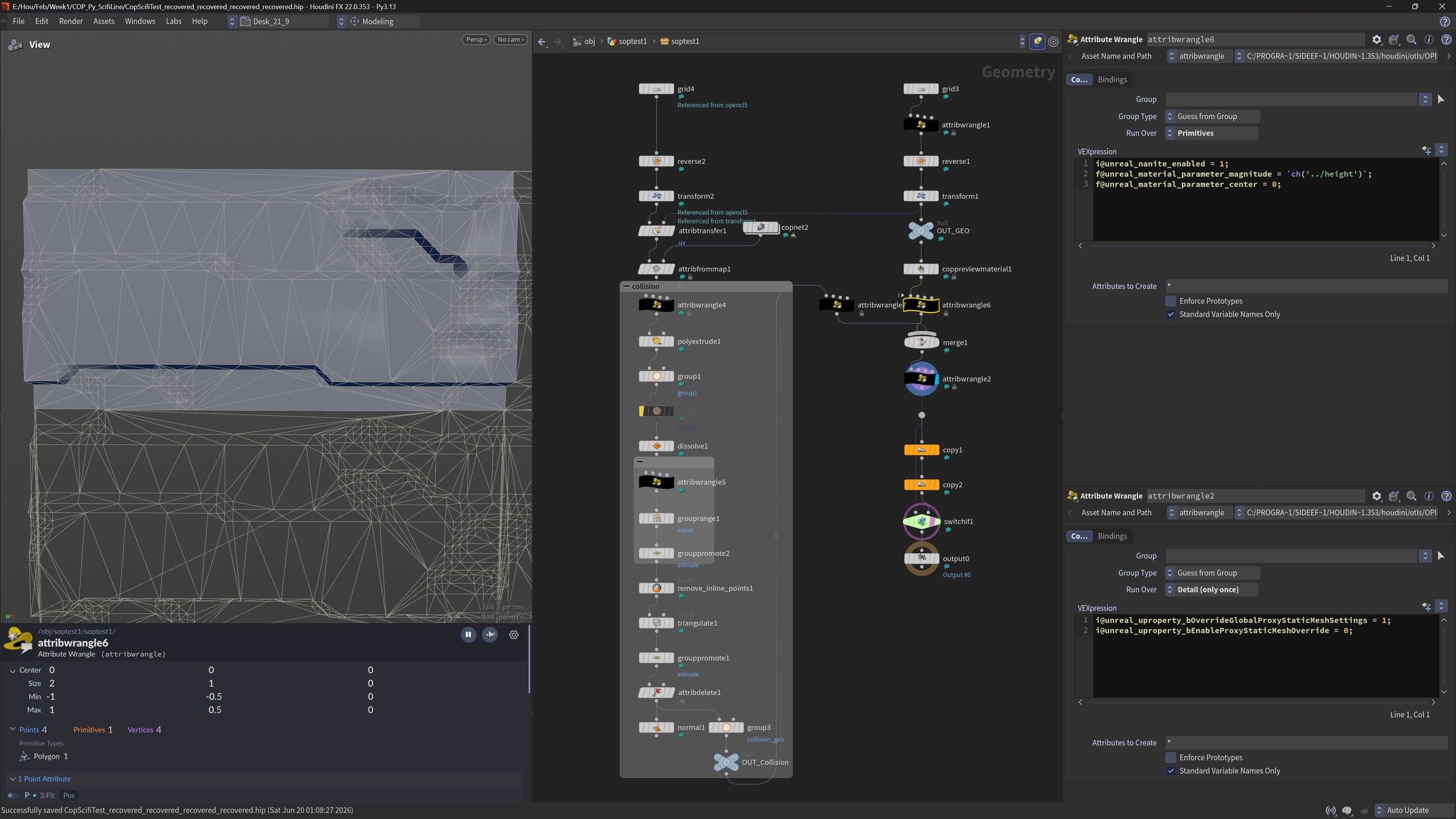The image size is (1456, 819).
Task: Open Run Over dropdown set to Detail
Action: (x=1211, y=590)
